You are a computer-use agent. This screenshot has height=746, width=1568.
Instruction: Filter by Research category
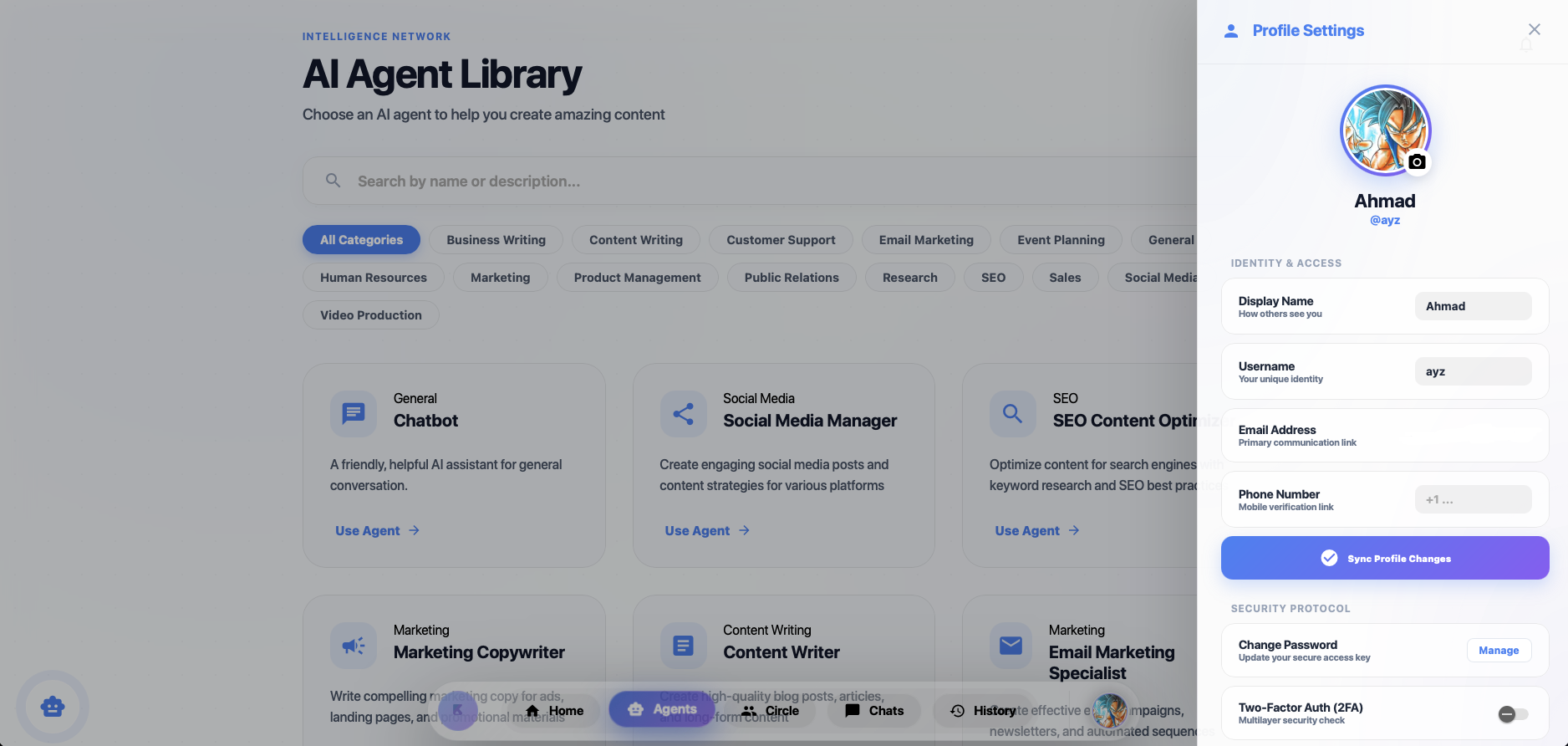909,277
